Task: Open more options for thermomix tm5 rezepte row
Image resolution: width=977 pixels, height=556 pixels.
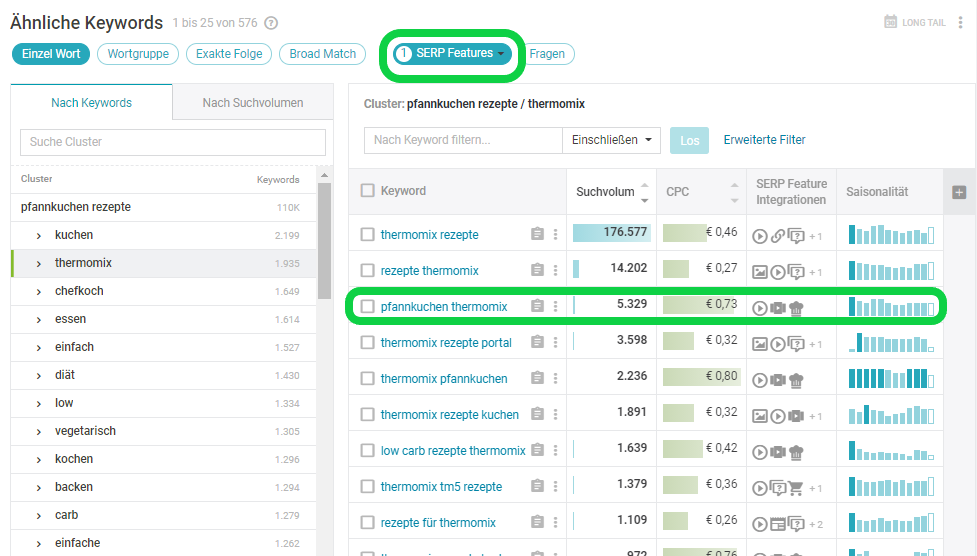Action: pyautogui.click(x=555, y=486)
